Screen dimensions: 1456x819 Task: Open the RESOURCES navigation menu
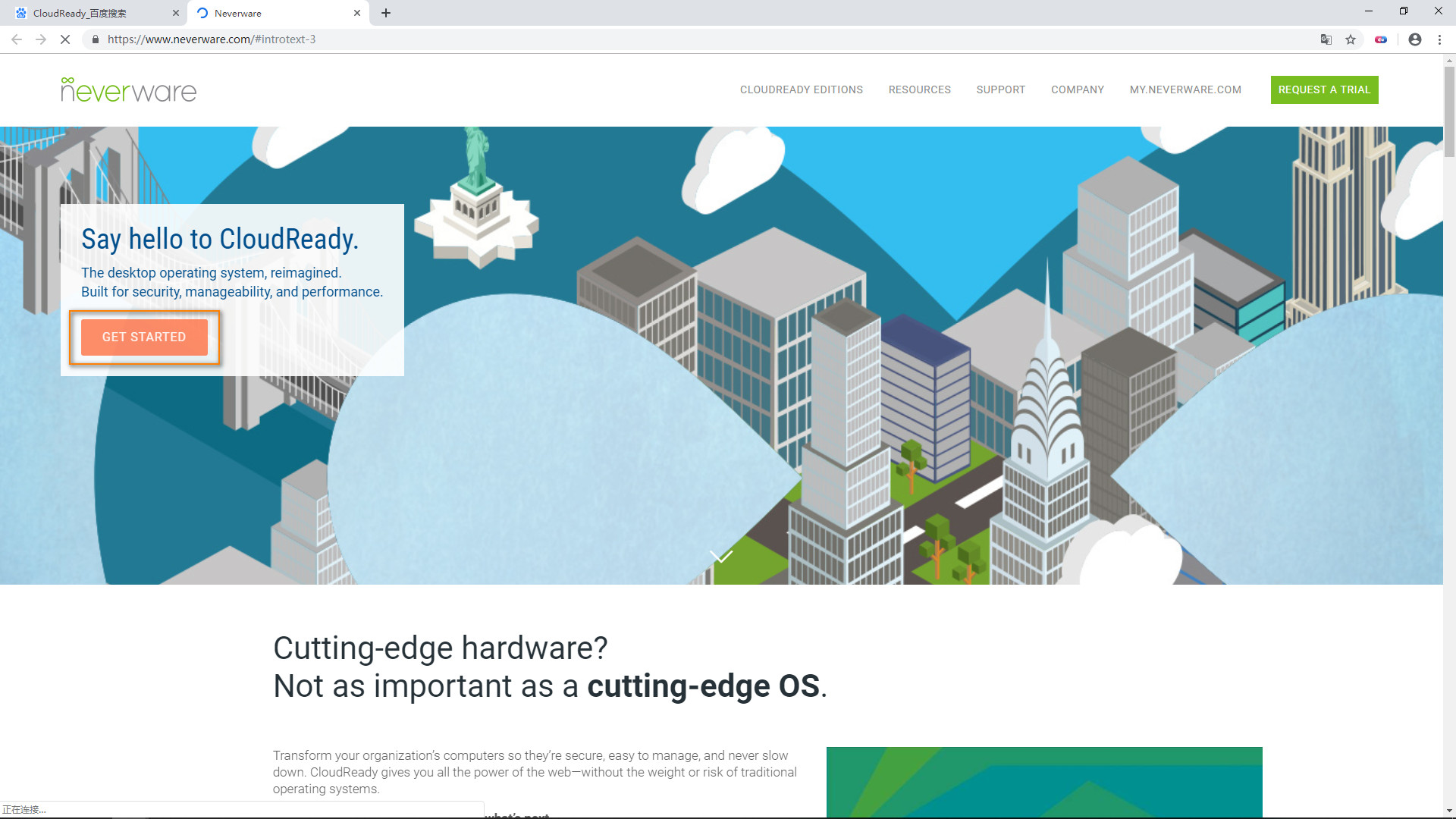919,89
